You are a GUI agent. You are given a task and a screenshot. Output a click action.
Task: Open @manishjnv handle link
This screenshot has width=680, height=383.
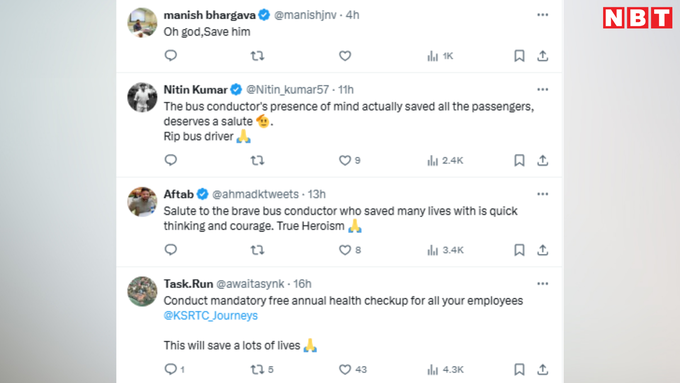coord(305,15)
